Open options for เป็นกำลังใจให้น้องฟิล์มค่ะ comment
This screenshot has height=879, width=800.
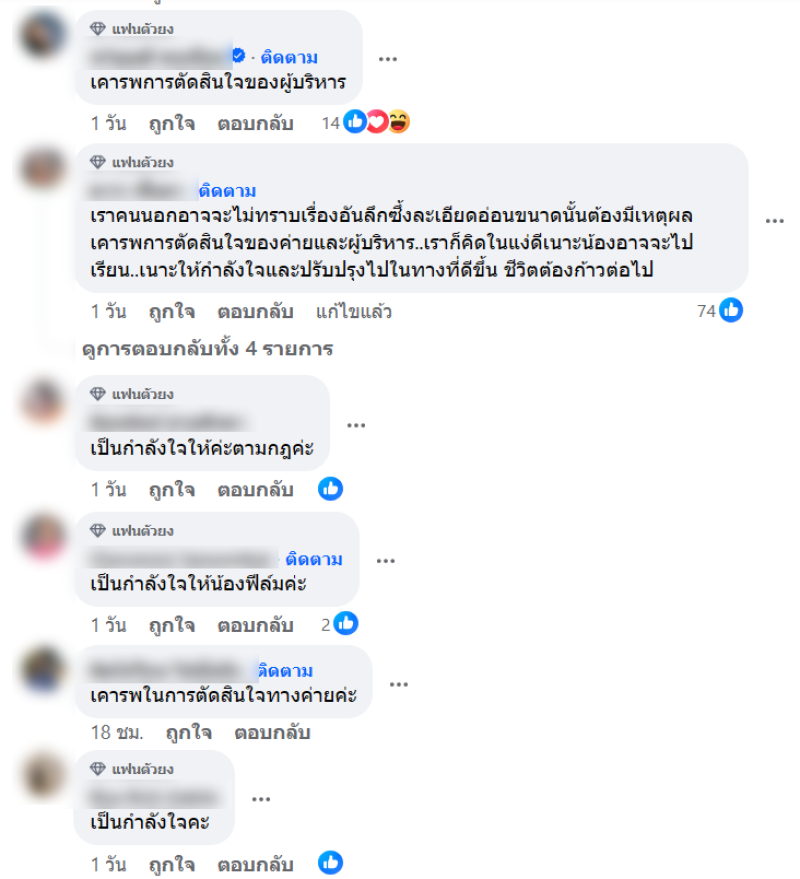386,561
